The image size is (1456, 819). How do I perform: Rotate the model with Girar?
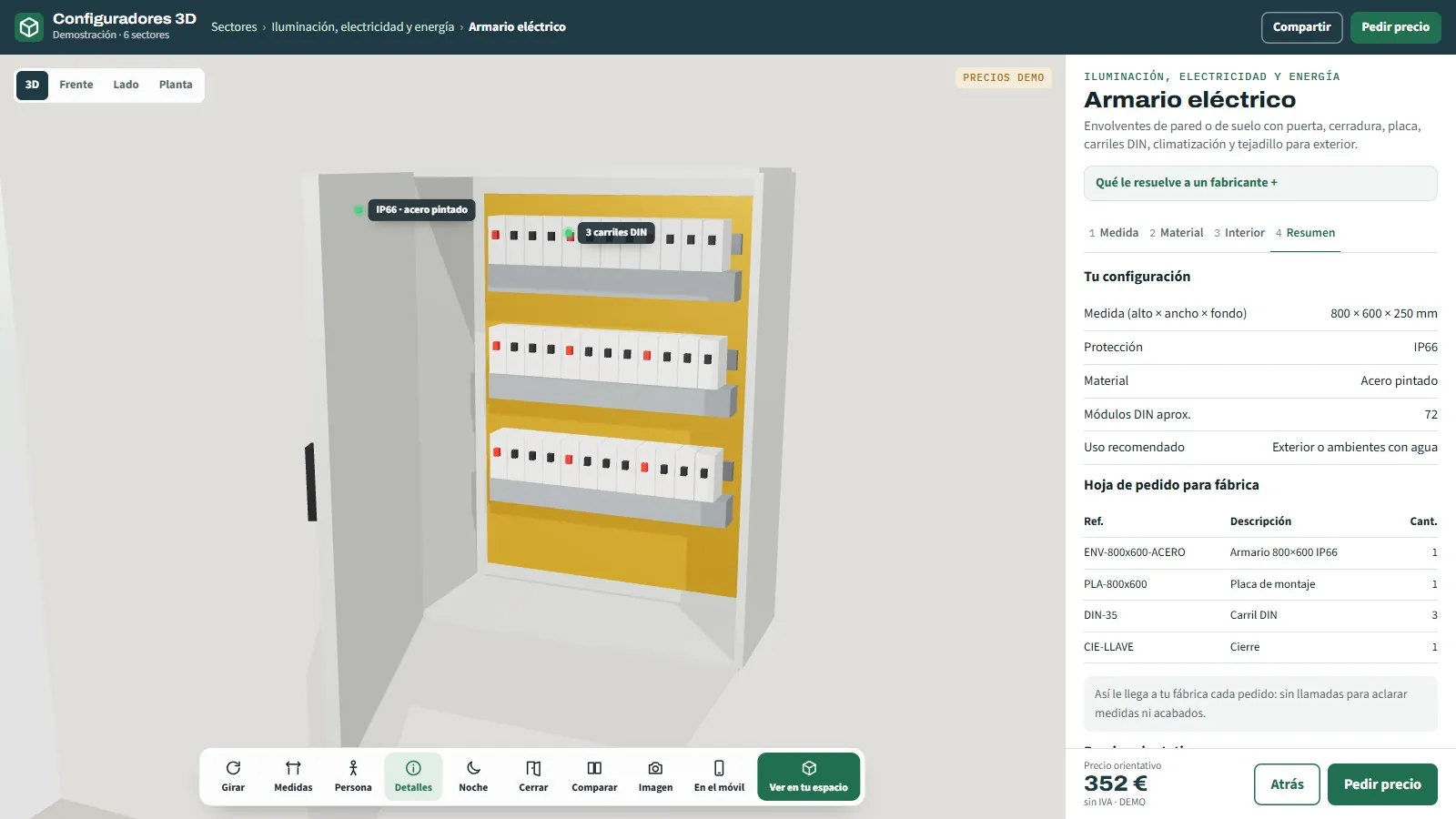(233, 776)
